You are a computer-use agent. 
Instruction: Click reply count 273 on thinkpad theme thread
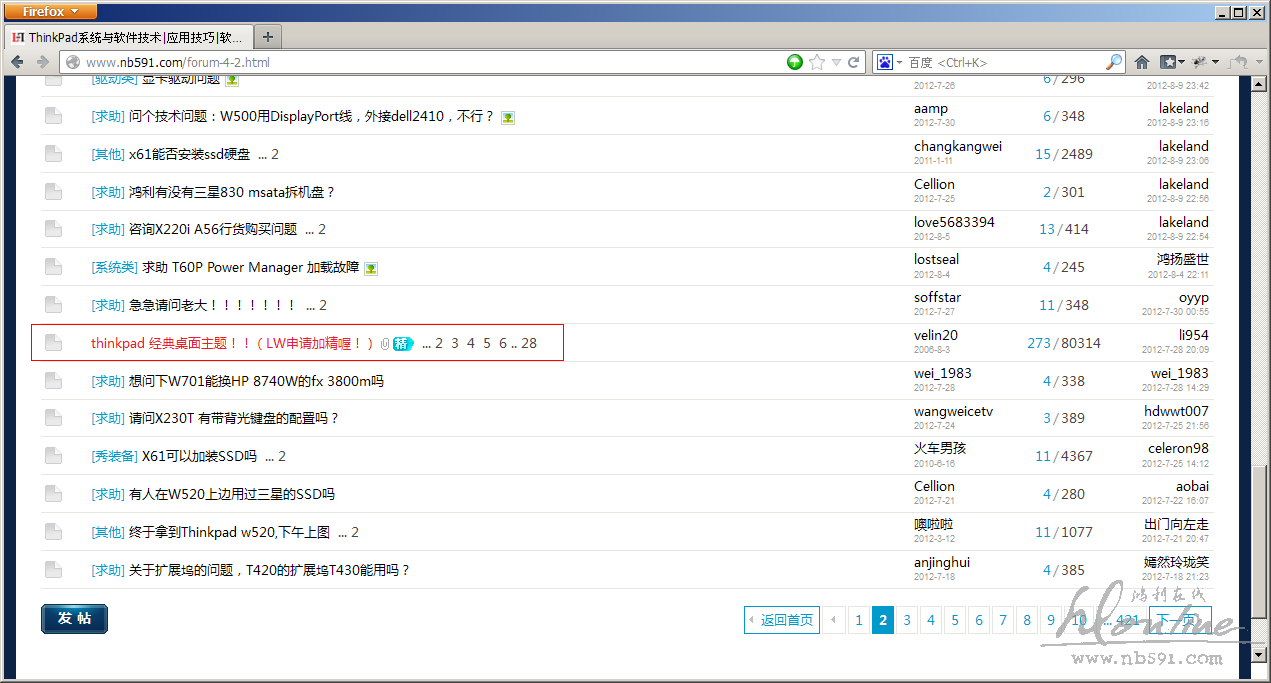coord(1038,343)
